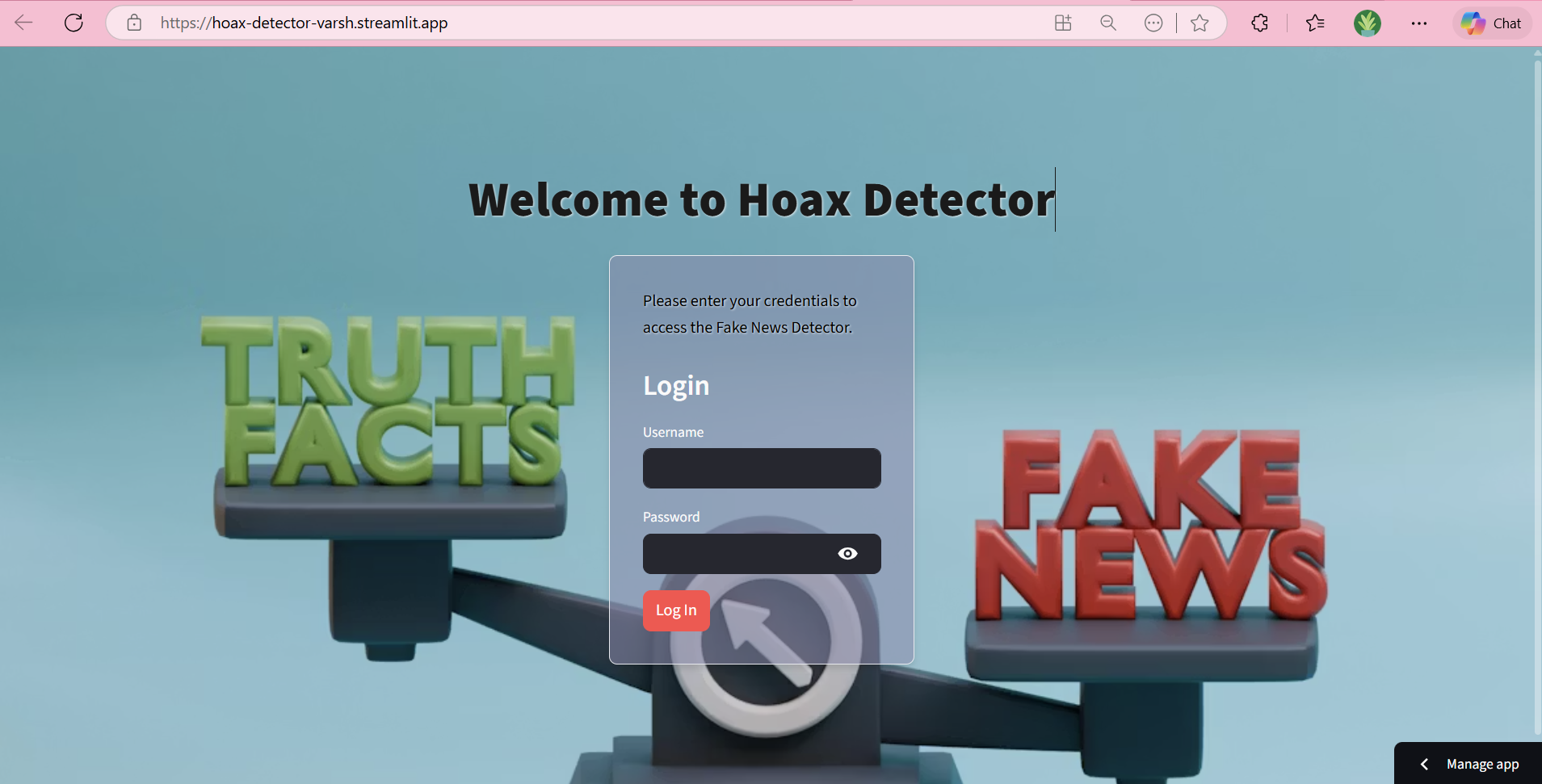Viewport: 1542px width, 784px height.
Task: Click the Username input field
Action: pyautogui.click(x=762, y=468)
